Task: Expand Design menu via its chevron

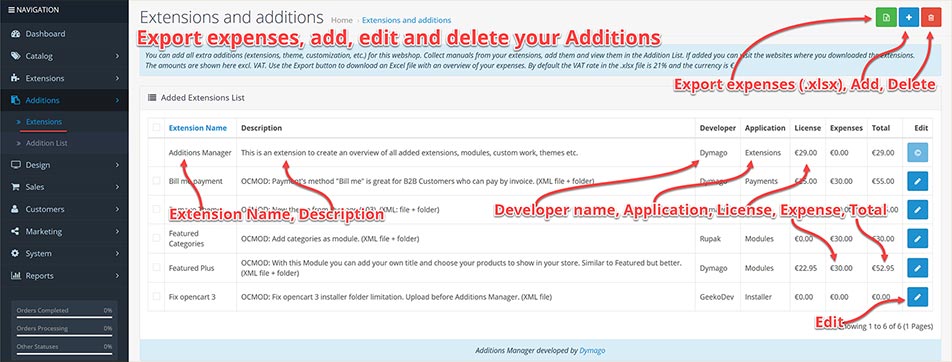Action: (117, 165)
